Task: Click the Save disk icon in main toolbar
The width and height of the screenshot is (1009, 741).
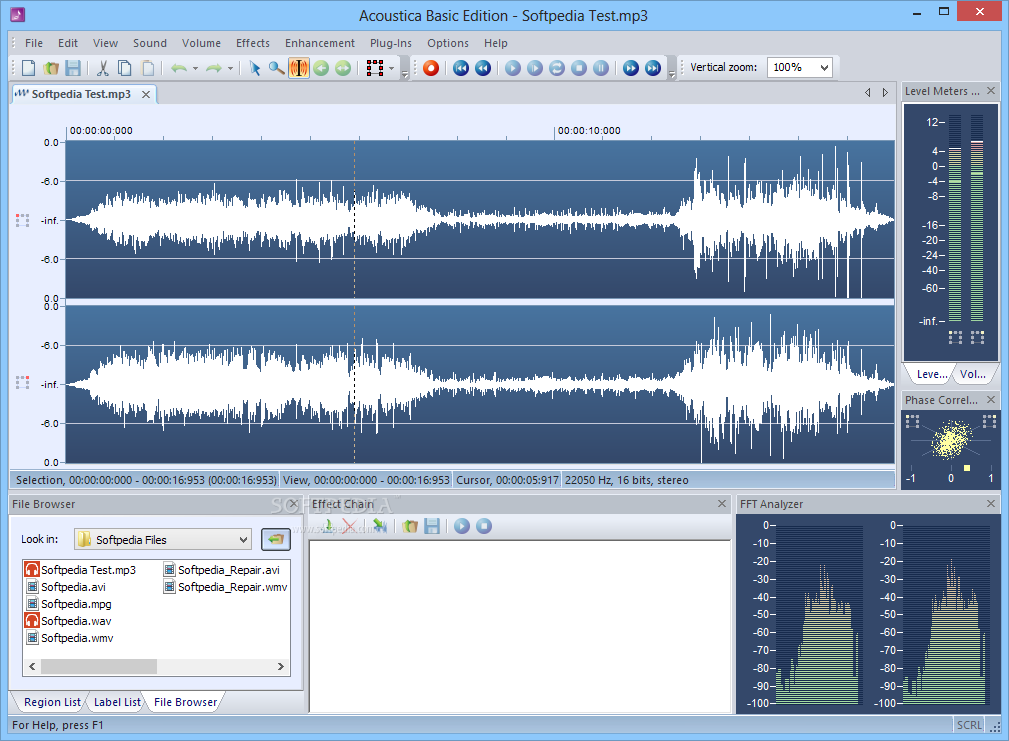Action: pos(73,68)
